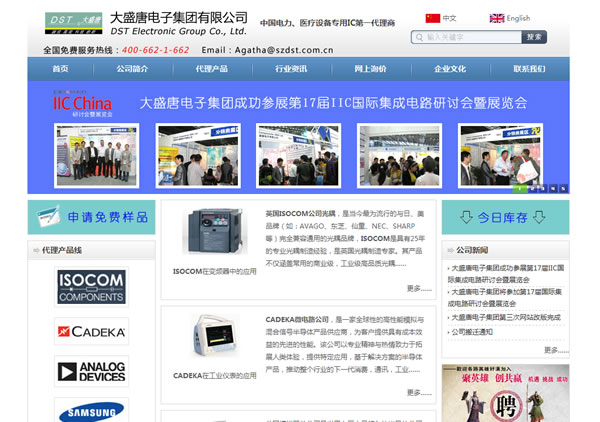Expand 更多 in 公司新闻 panel

(556, 350)
